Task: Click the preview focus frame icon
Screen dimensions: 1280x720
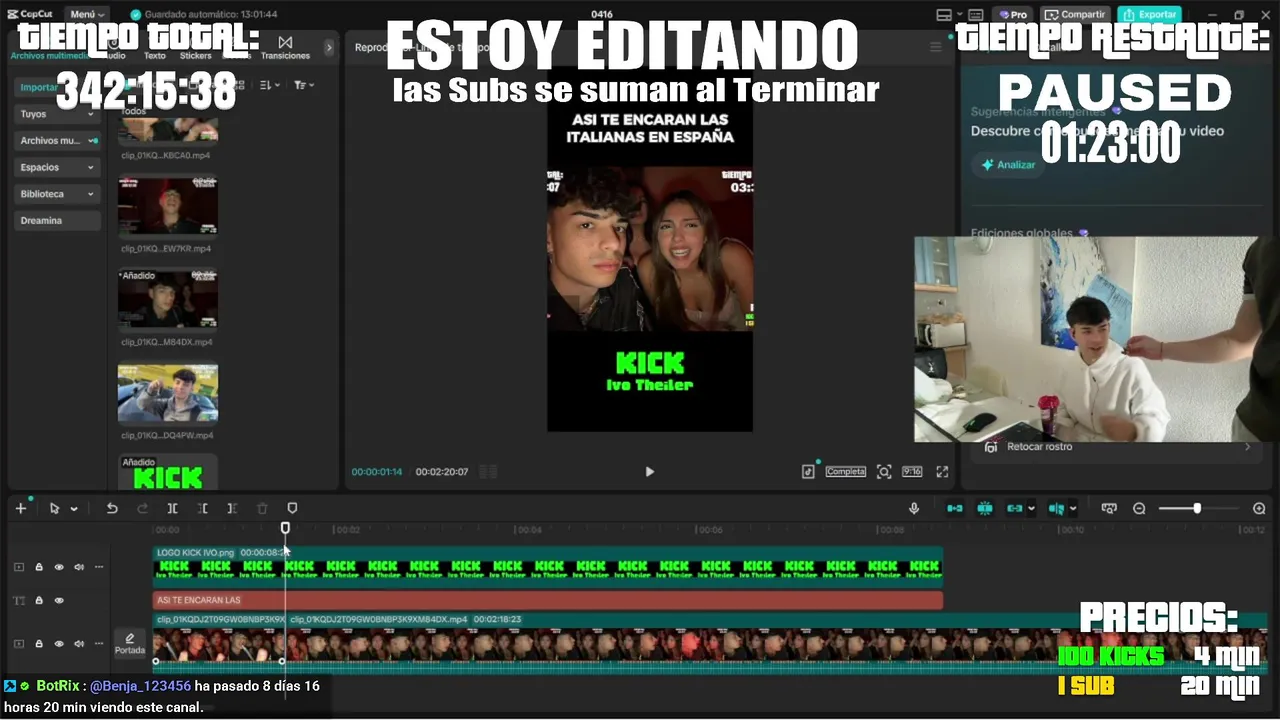Action: click(x=884, y=472)
